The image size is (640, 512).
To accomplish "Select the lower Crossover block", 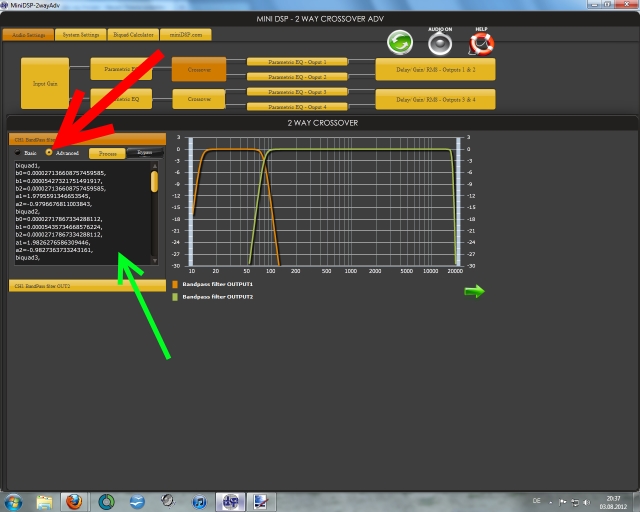I will coord(199,99).
